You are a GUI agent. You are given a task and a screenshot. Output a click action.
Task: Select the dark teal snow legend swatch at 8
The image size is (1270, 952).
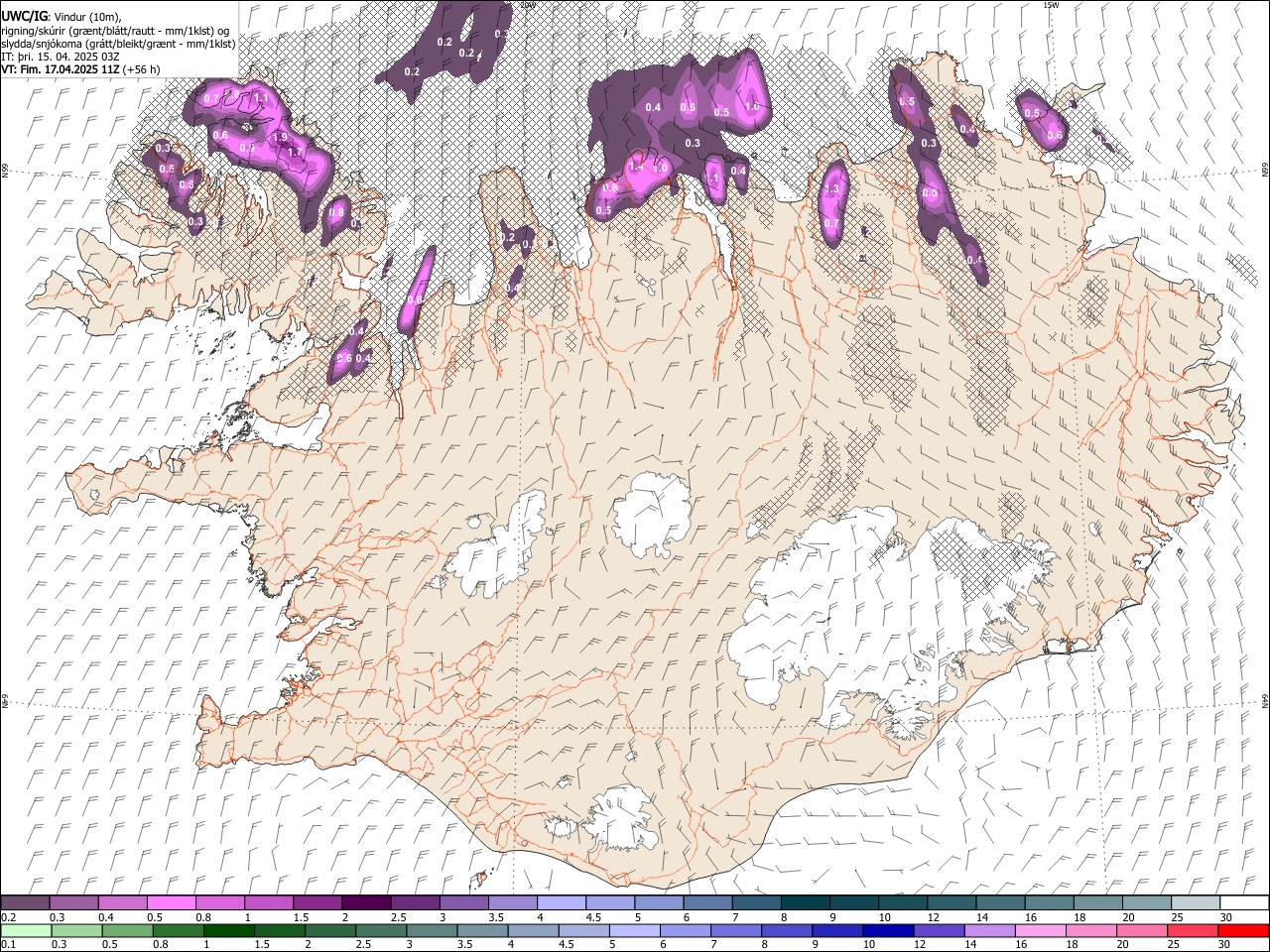click(805, 902)
